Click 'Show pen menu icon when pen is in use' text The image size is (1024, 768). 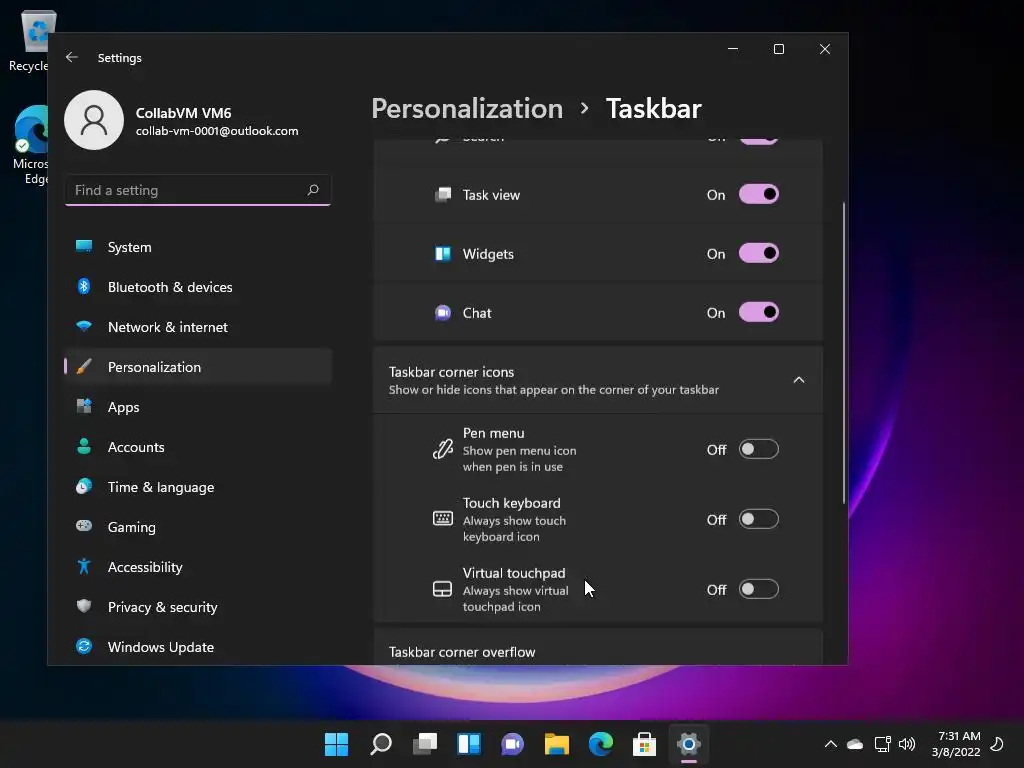click(520, 459)
